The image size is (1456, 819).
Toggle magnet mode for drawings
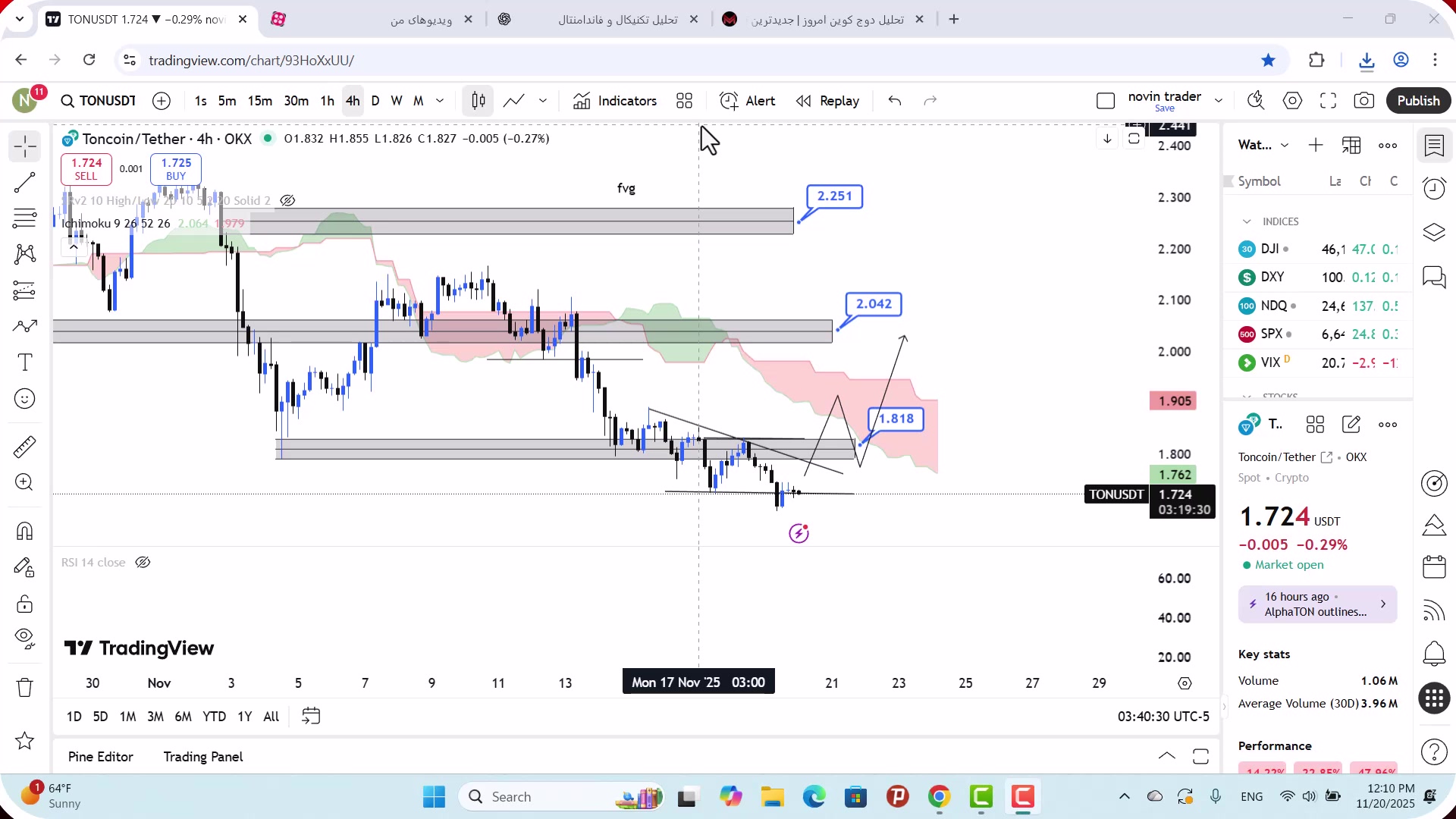[x=25, y=531]
